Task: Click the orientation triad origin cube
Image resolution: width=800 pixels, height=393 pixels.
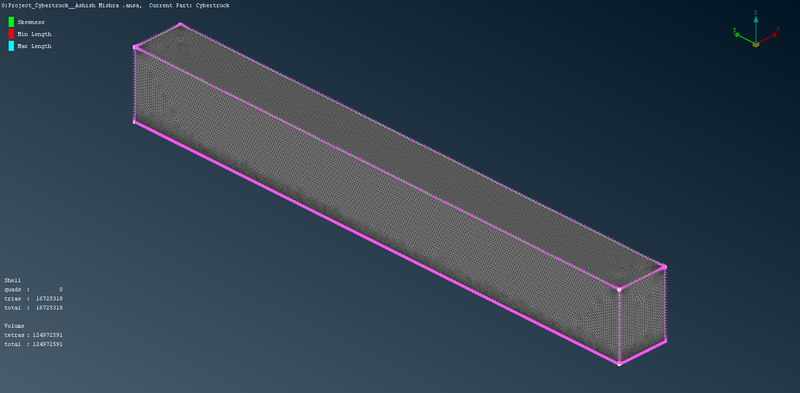Action: tap(756, 44)
